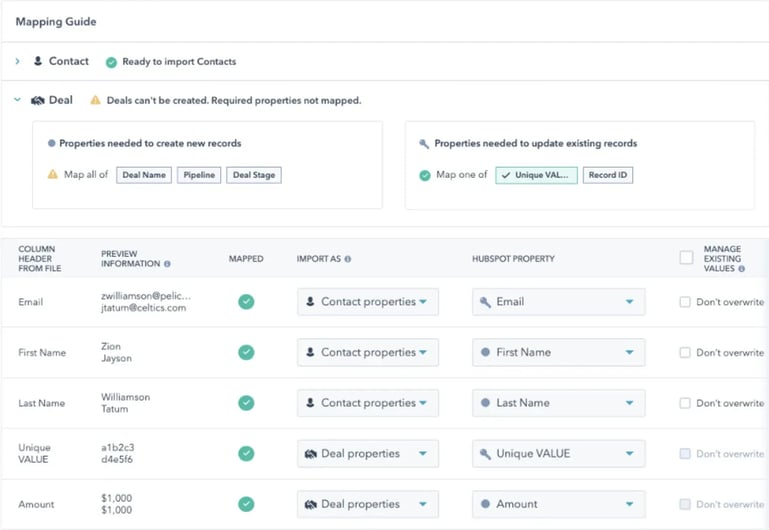This screenshot has width=769, height=530.
Task: Click the jtatum@celtics.com preview text
Action: coord(144,308)
